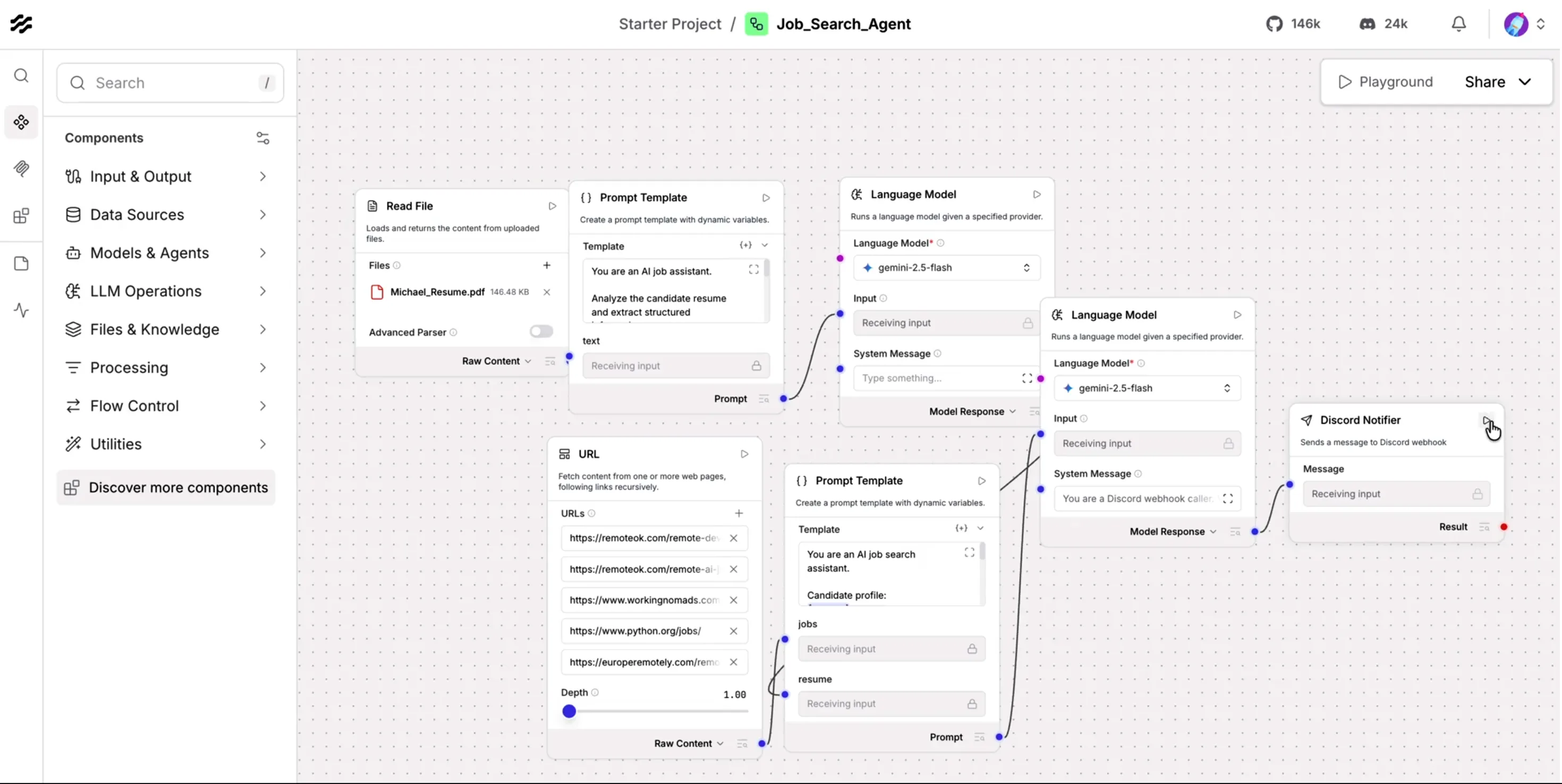Open the Playground
This screenshot has height=784, width=1562.
[1386, 81]
